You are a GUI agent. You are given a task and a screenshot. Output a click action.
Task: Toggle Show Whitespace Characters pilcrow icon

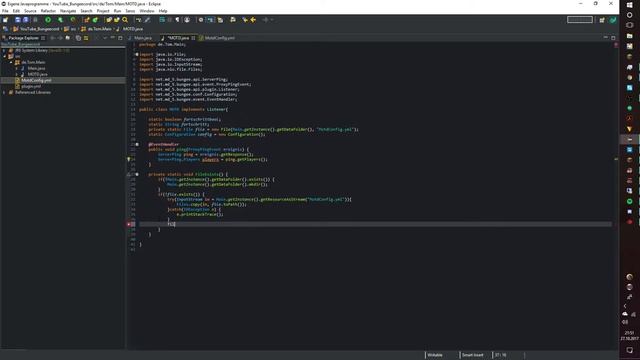(x=177, y=20)
